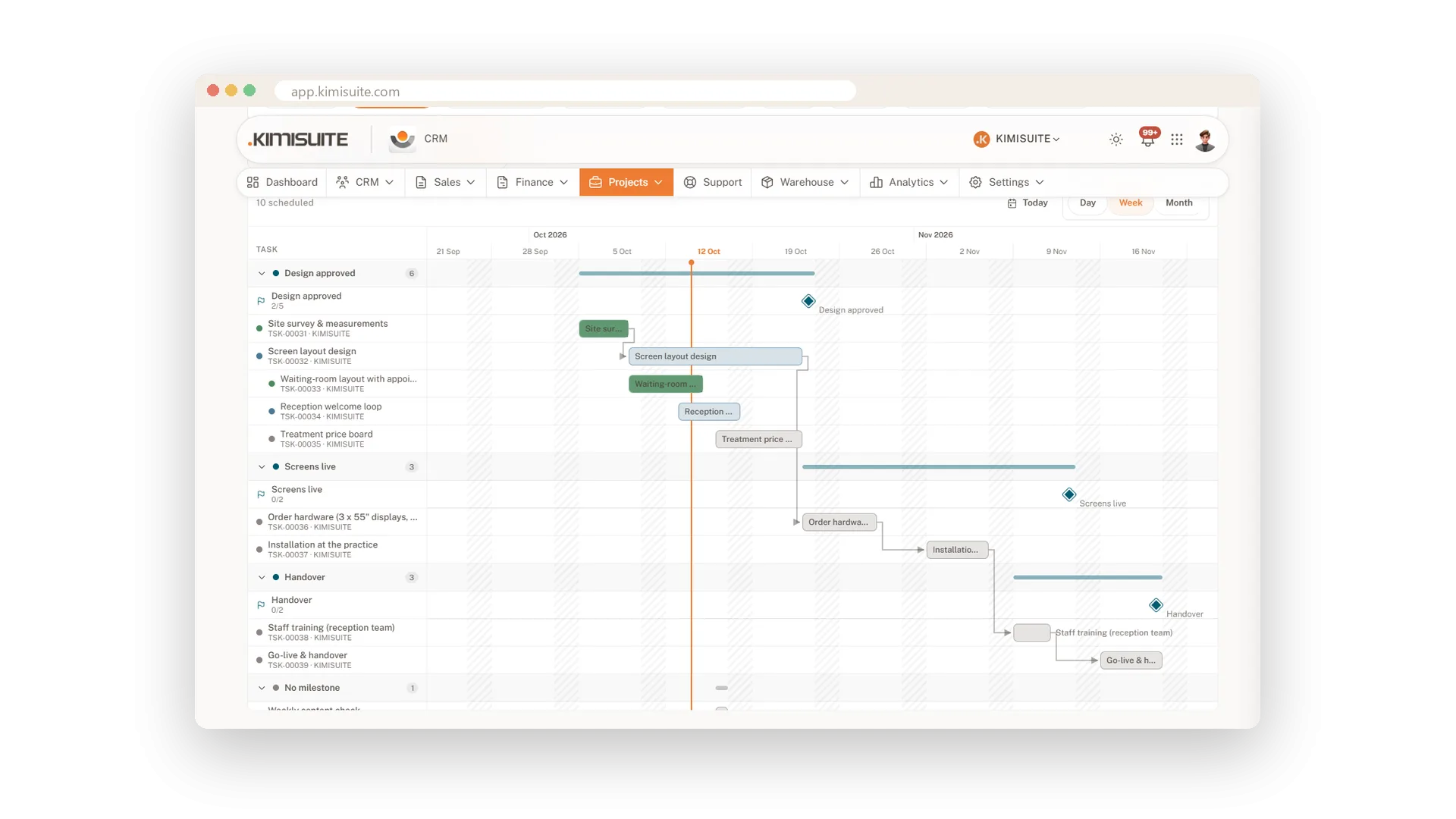Open the Warehouse menu
1456x819 pixels.
click(x=805, y=182)
